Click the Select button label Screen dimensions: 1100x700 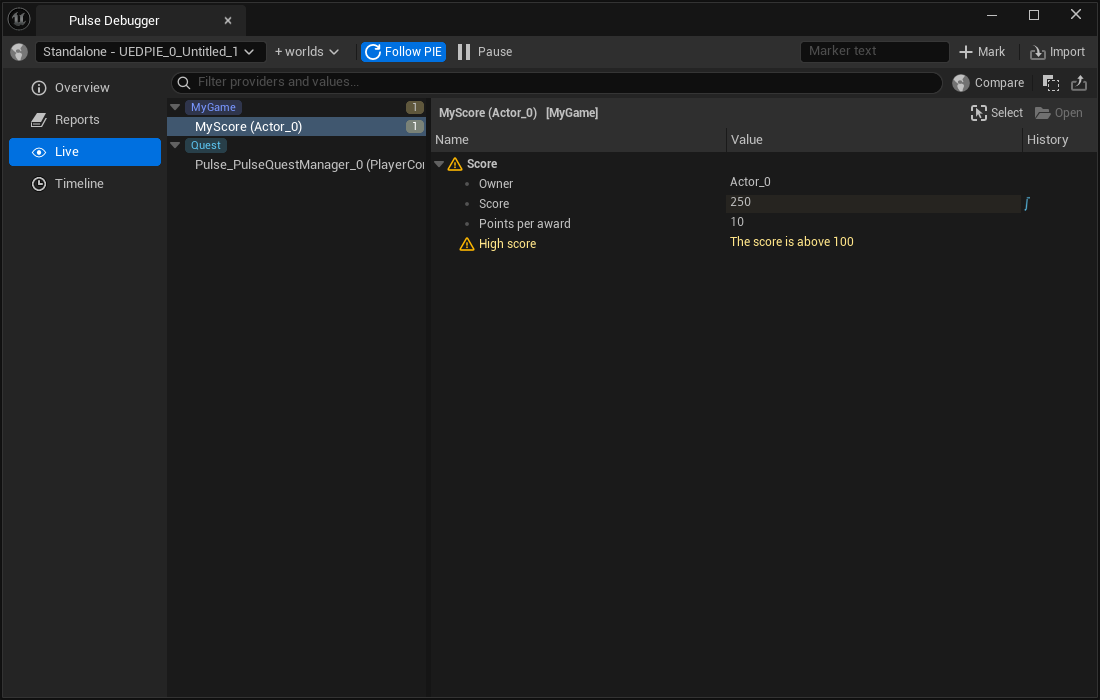1007,113
